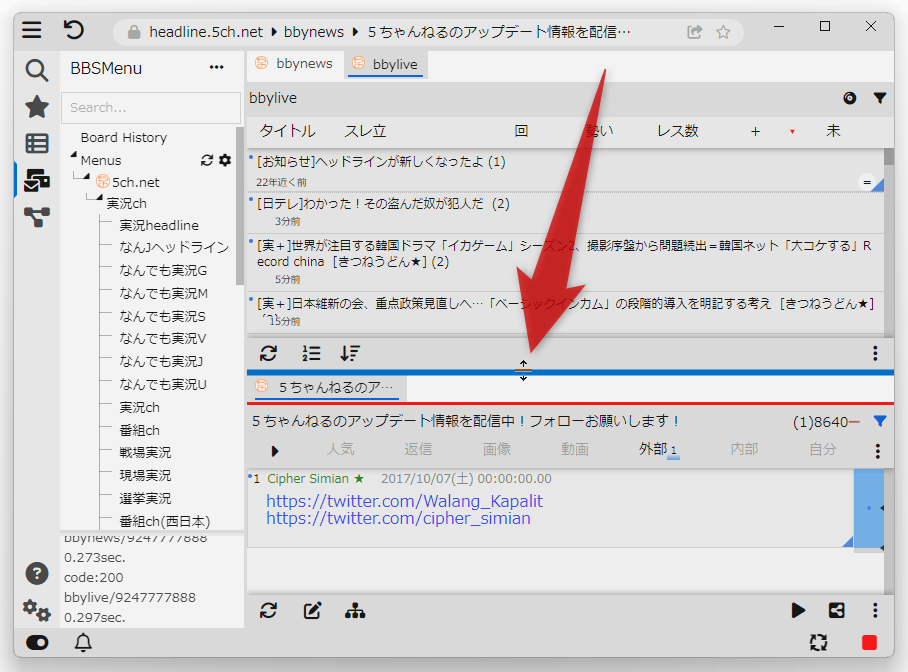This screenshot has height=672, width=908.
Task: Open BBSMenu three-dot options
Action: pos(217,68)
